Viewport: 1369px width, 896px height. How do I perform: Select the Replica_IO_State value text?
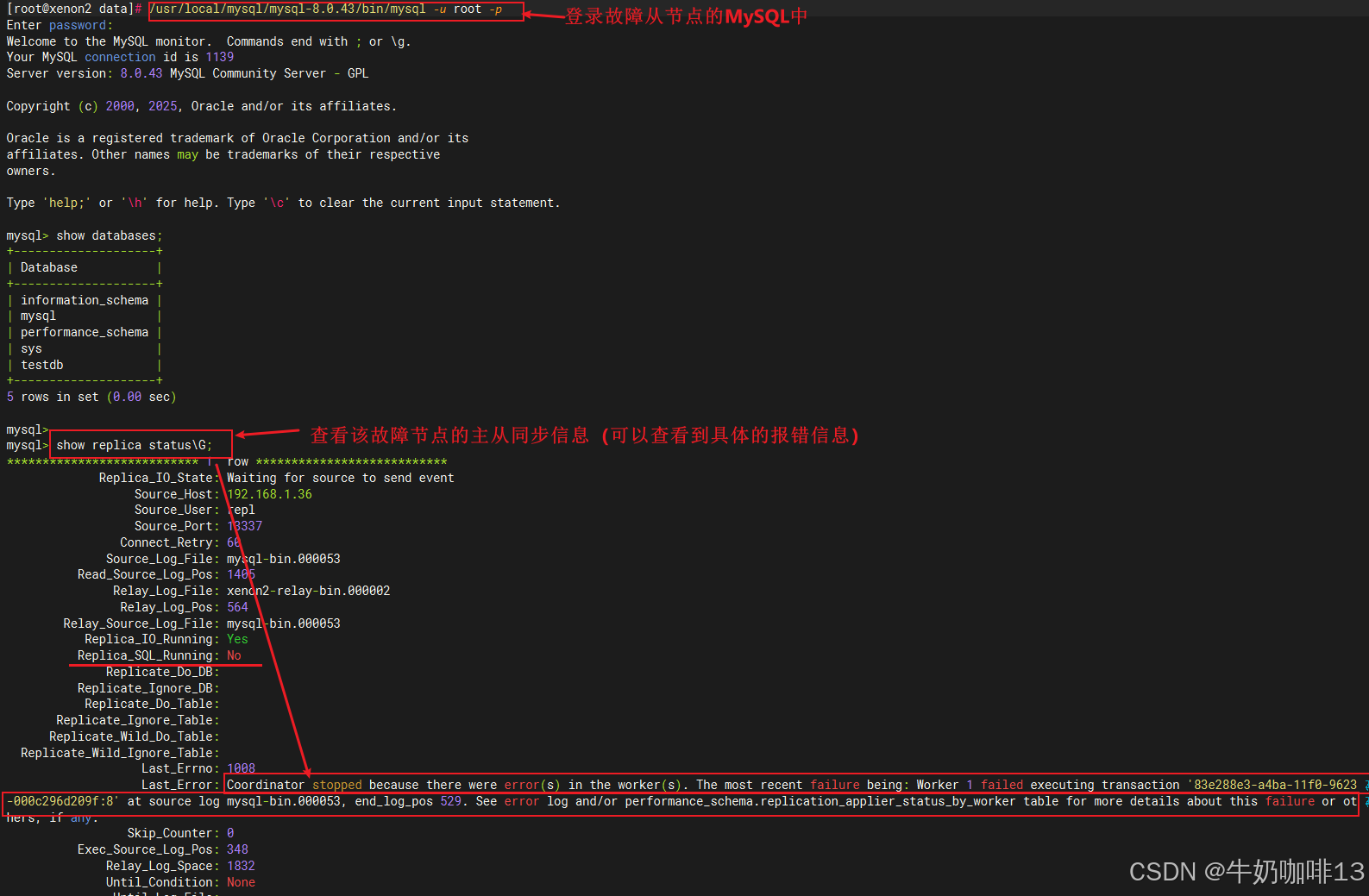click(340, 478)
